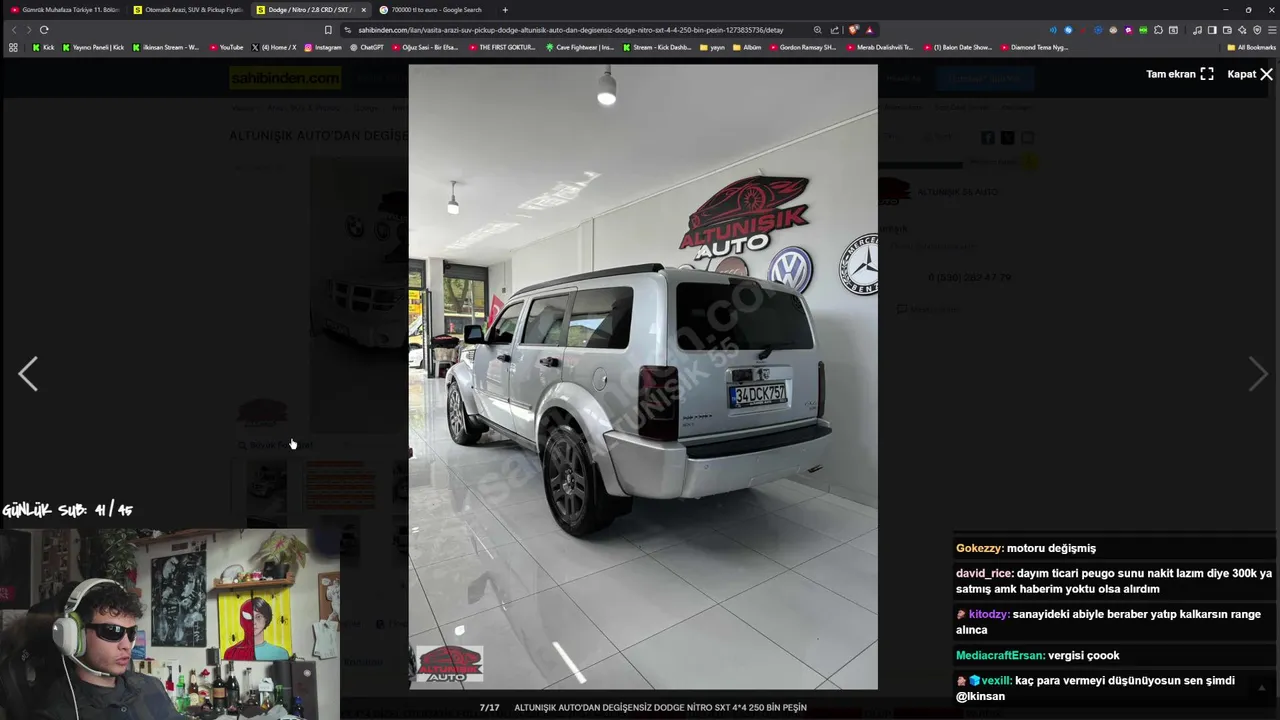This screenshot has height=720, width=1280.
Task: Open Oğuz Sasi bookmark
Action: pos(425,47)
